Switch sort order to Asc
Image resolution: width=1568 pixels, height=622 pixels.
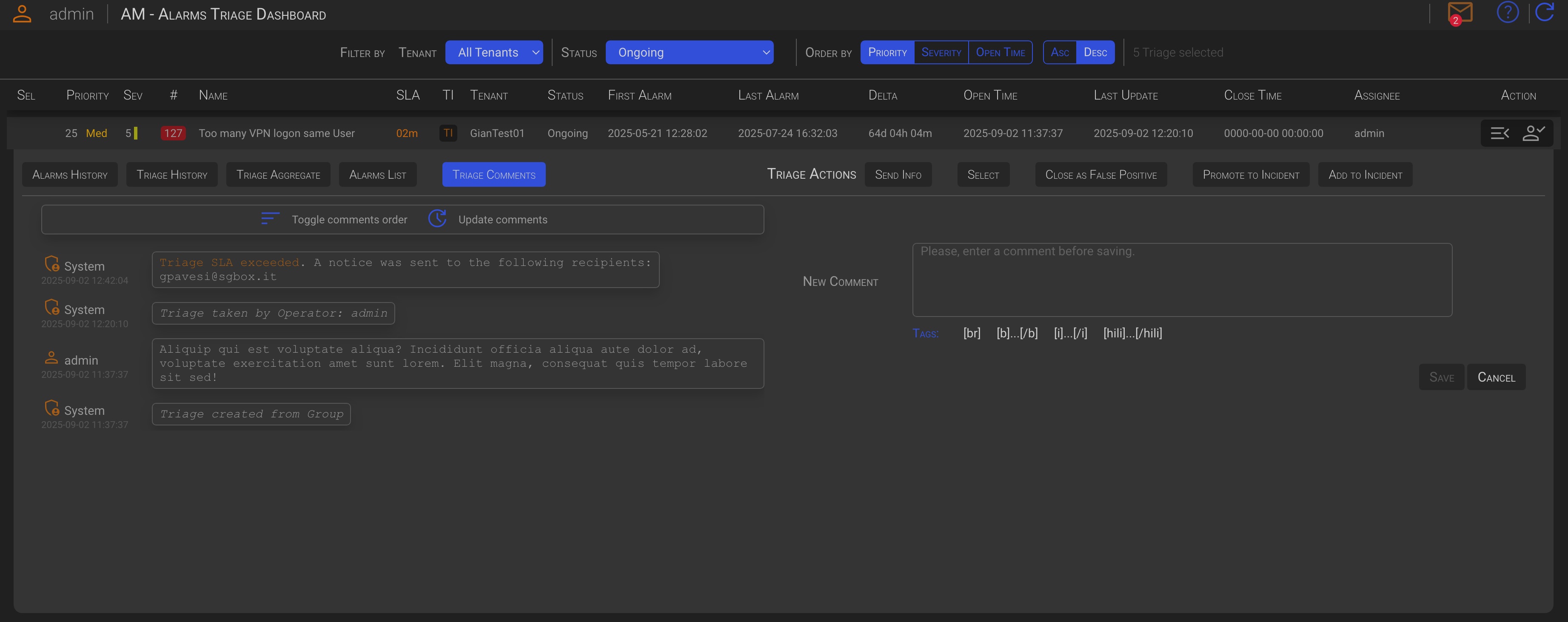(1060, 52)
